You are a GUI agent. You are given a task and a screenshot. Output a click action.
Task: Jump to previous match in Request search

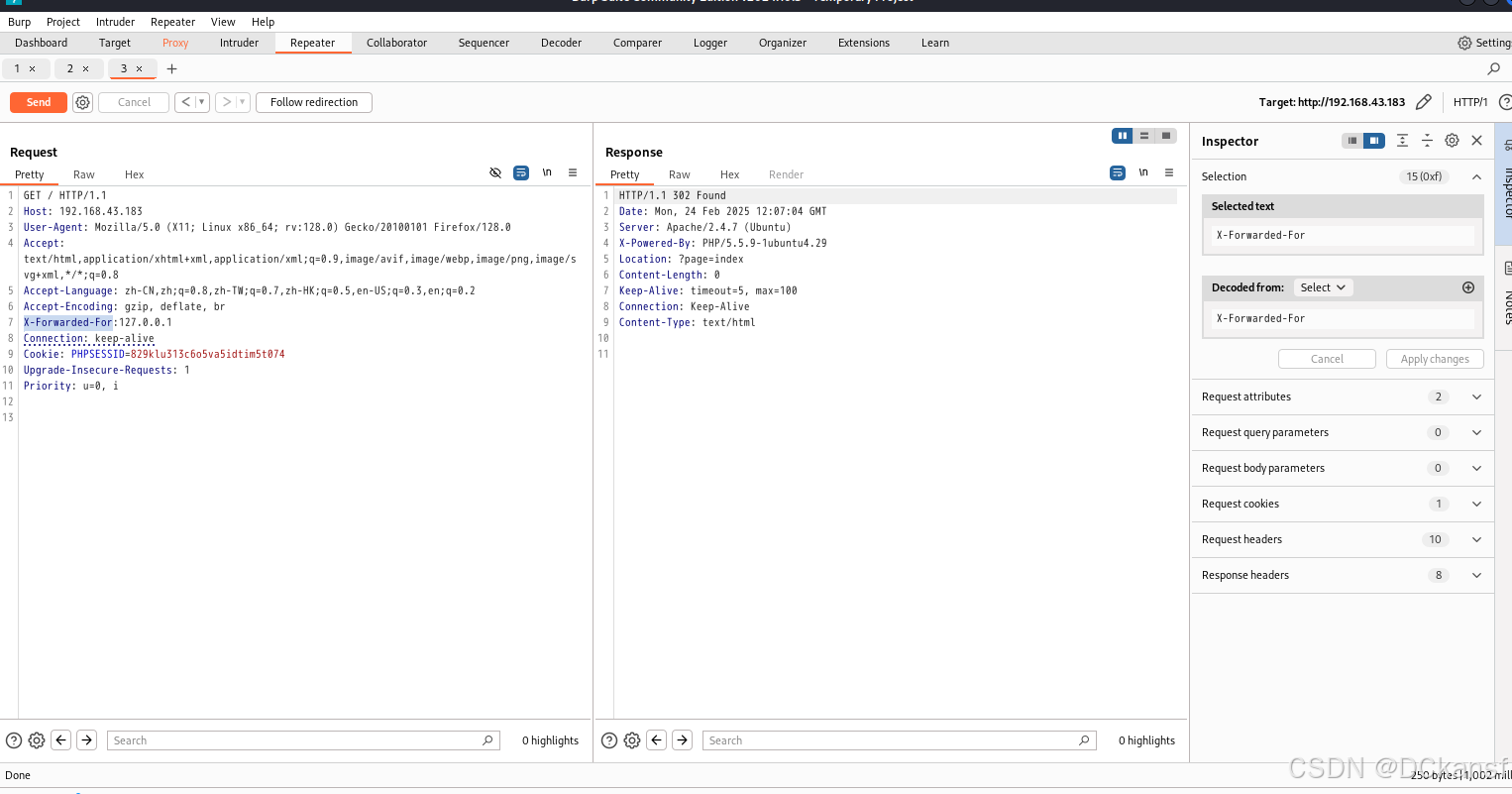coord(61,739)
